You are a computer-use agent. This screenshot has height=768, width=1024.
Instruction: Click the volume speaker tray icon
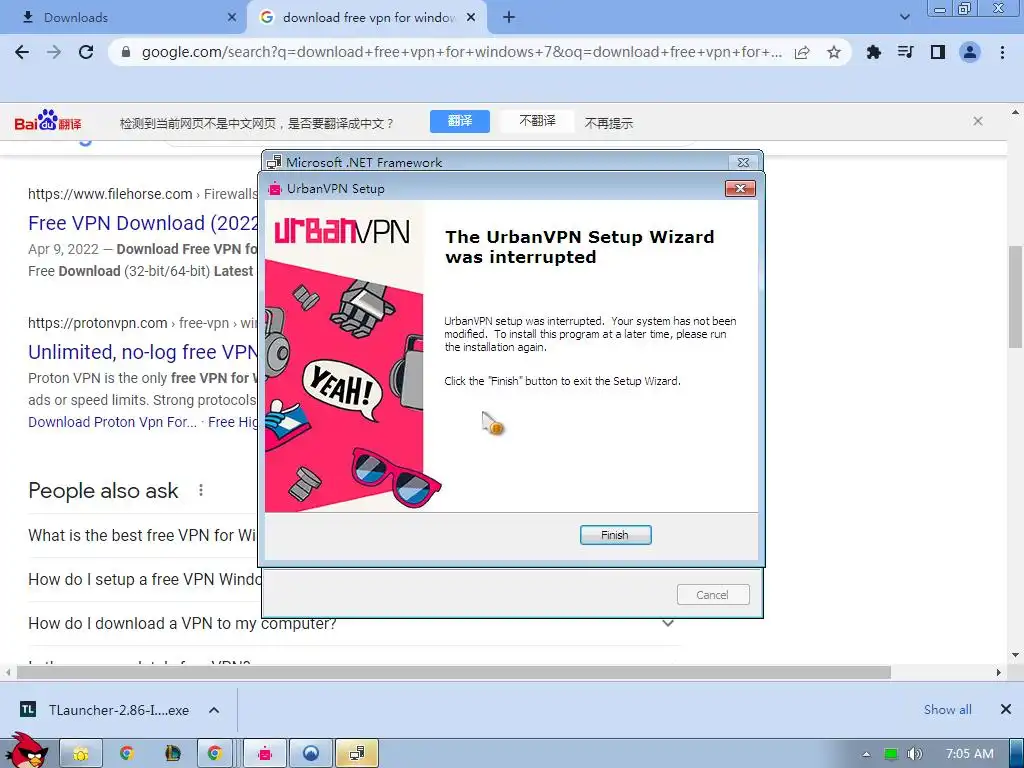point(915,754)
